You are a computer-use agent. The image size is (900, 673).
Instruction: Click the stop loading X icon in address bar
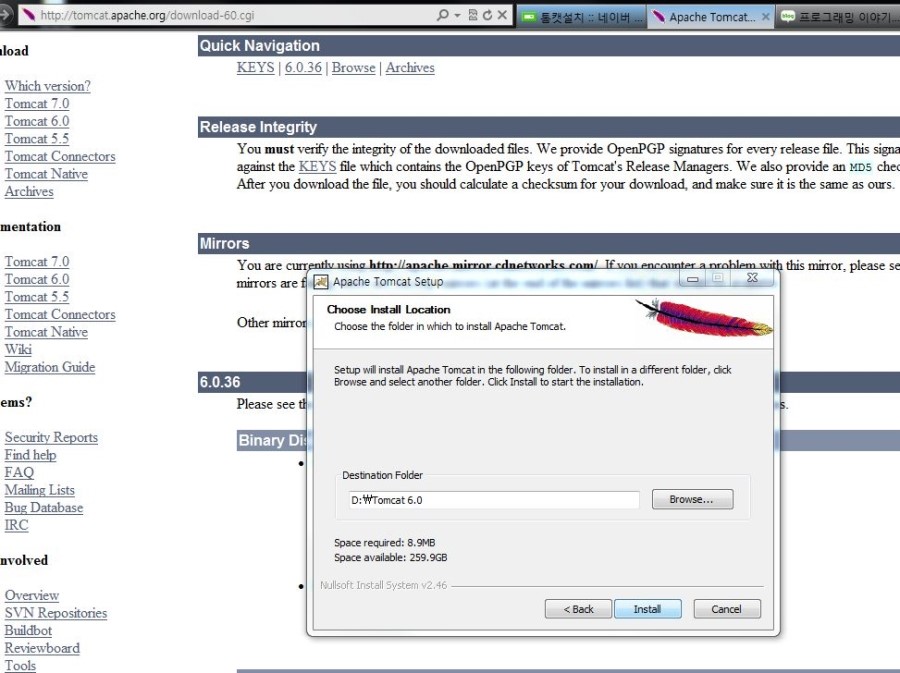(502, 15)
